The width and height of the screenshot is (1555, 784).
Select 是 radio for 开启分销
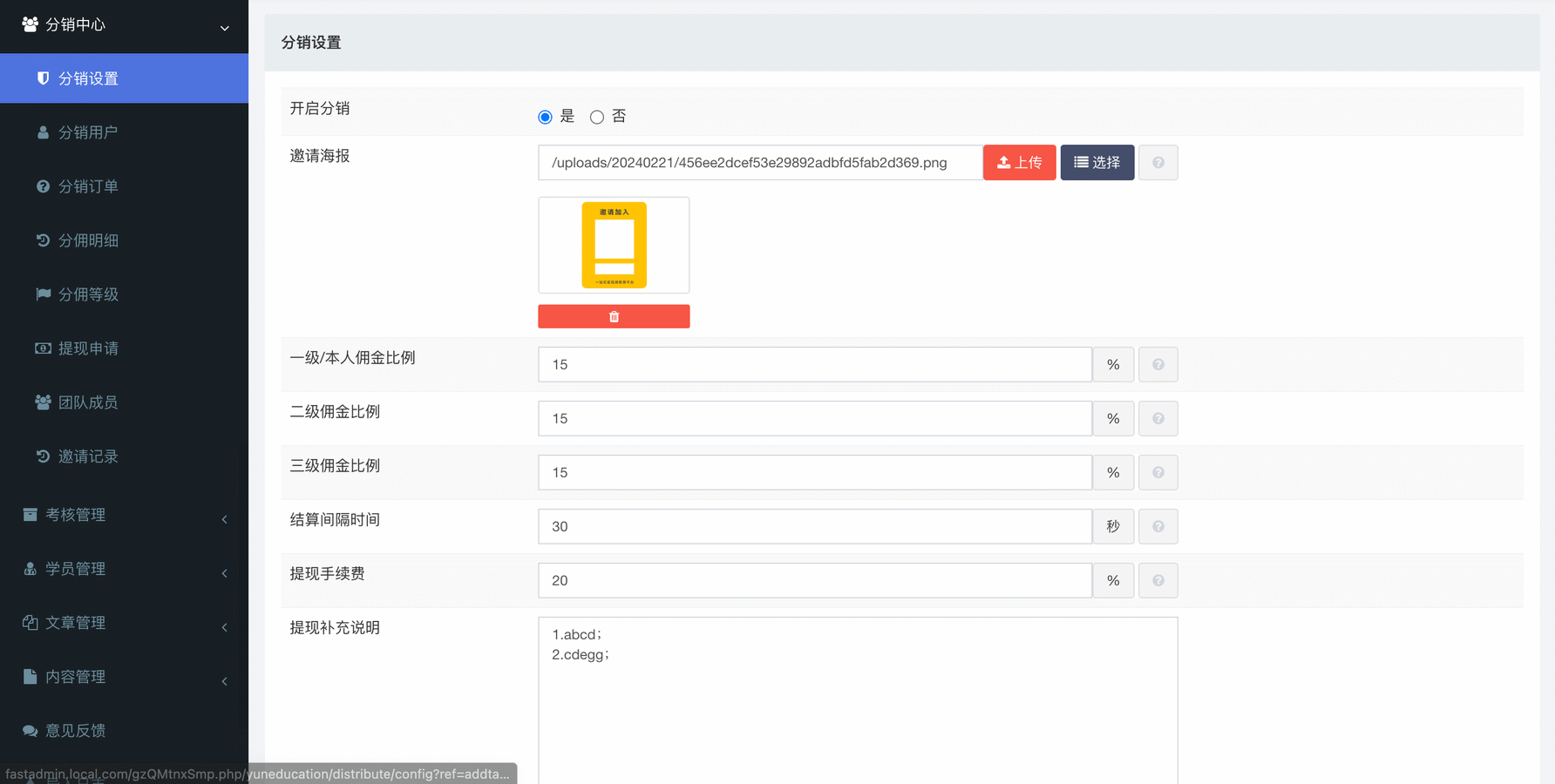545,117
